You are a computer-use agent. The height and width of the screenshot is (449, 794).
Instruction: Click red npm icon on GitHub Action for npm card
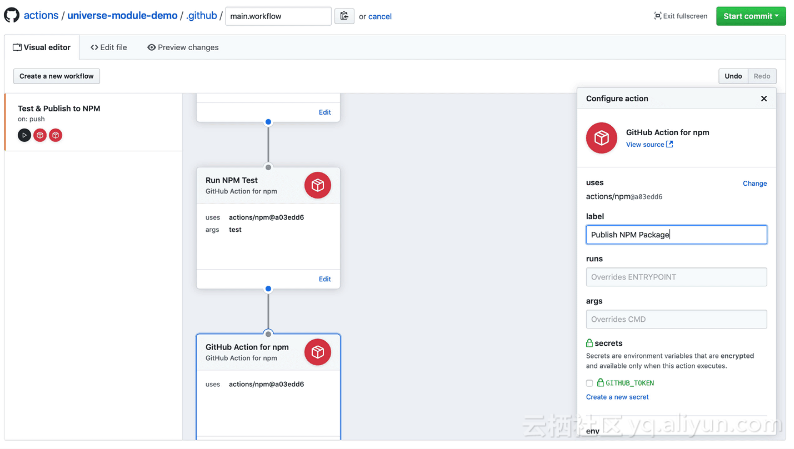coord(317,352)
